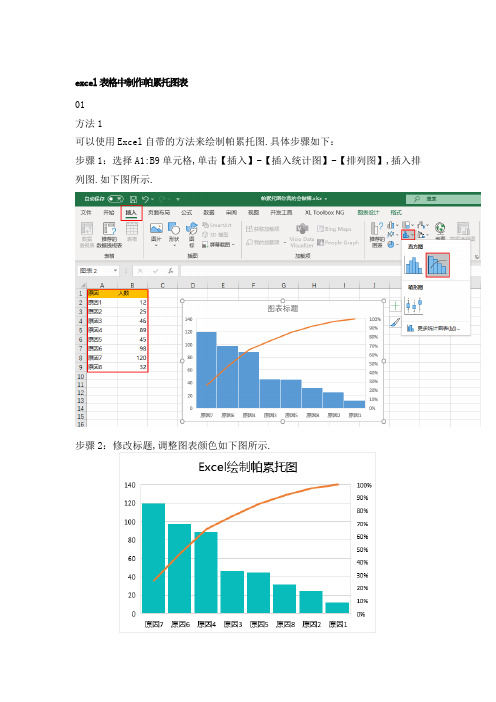
Task: Click the Save icon in Excel's title bar
Action: click(x=133, y=199)
